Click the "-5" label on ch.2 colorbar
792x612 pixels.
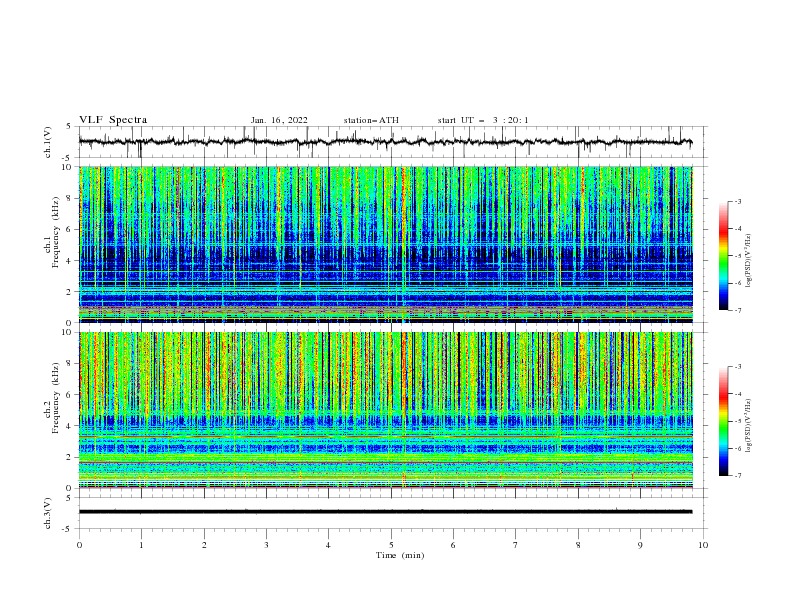(738, 421)
